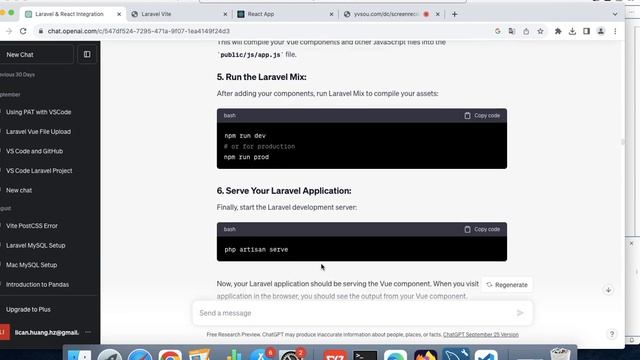Open the Laravel MySQL Setup chat
This screenshot has height=360, width=640.
pyautogui.click(x=36, y=245)
